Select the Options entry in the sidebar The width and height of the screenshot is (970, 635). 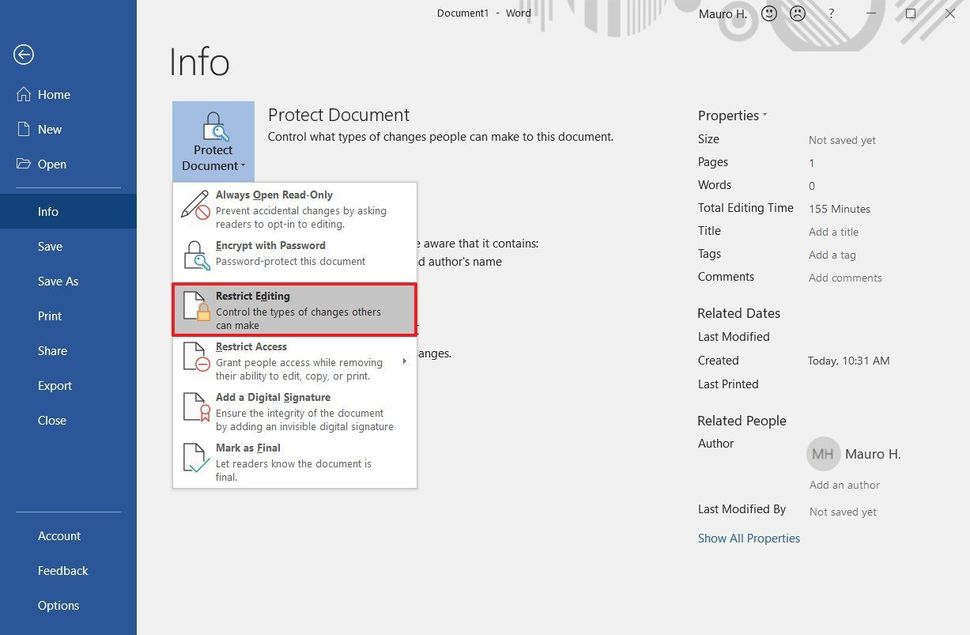(x=58, y=605)
